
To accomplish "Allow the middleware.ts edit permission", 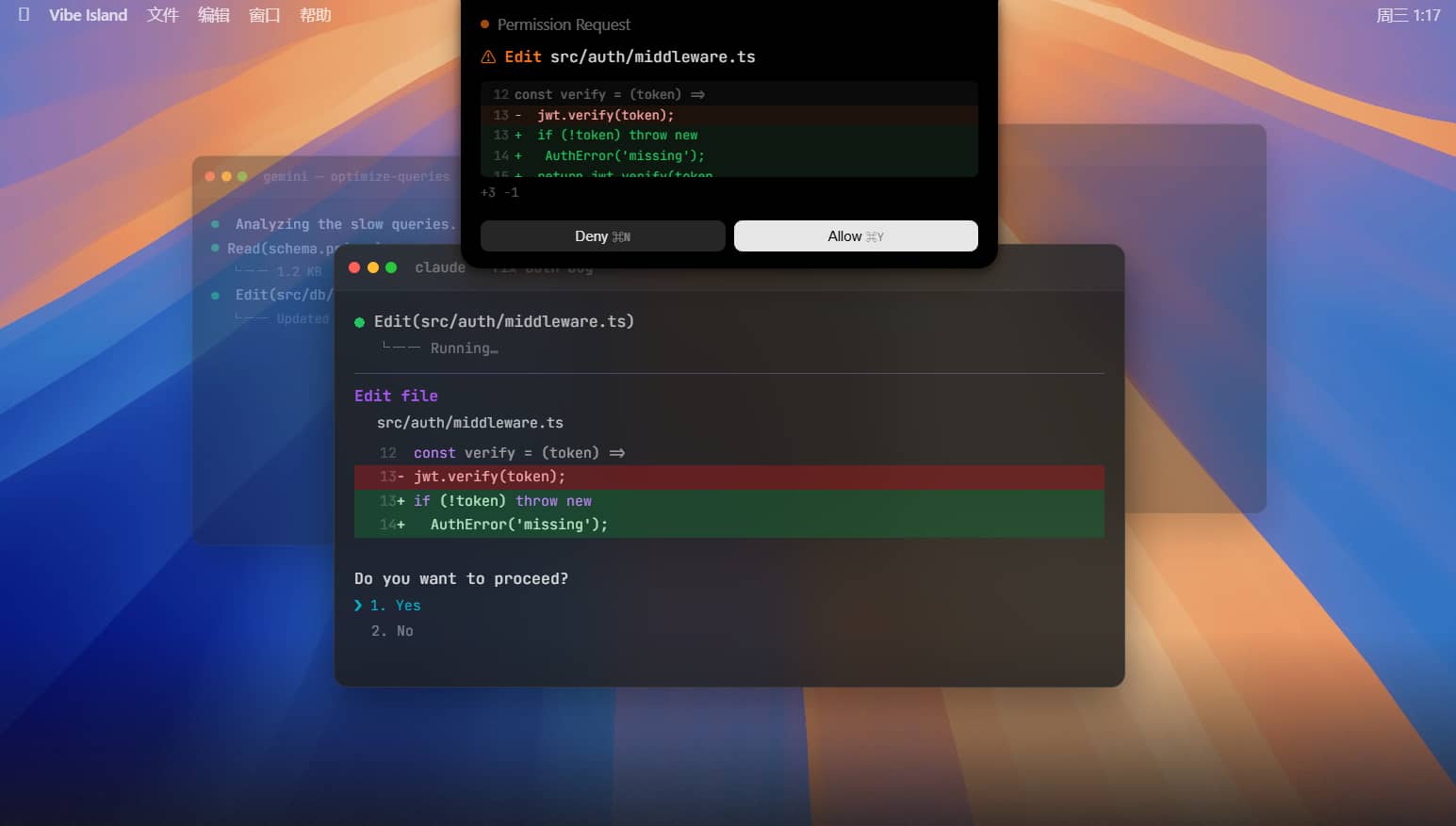I will click(x=856, y=236).
